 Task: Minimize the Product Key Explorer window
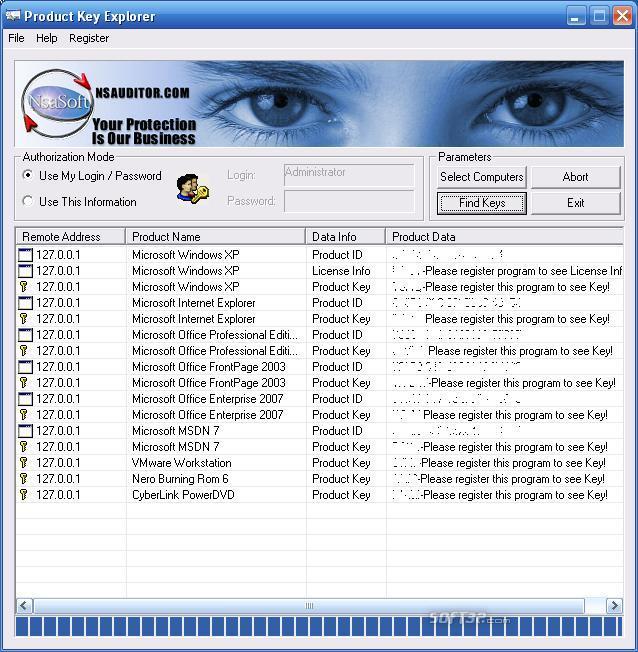point(576,17)
